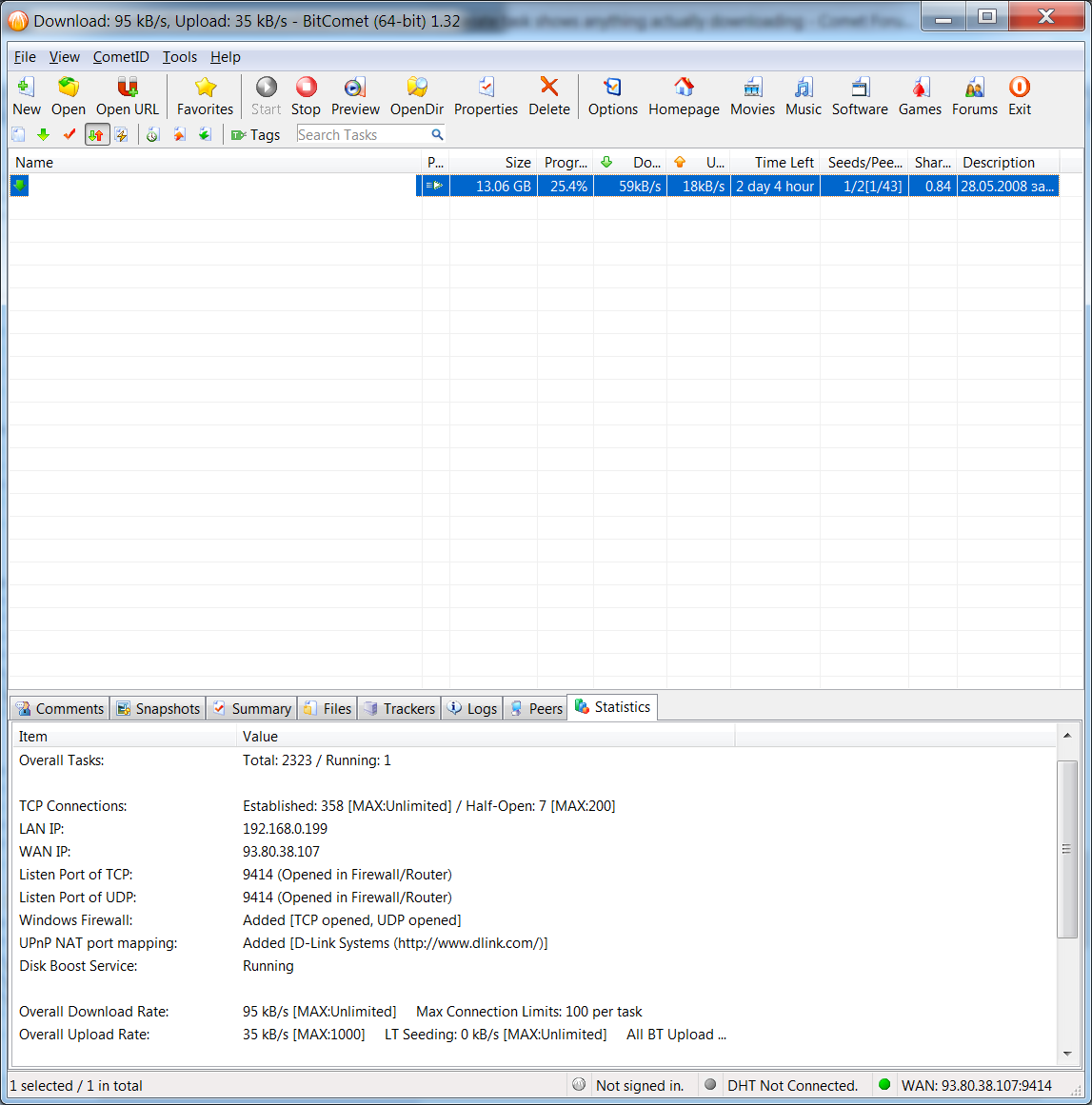Show all tasks filter icon
1092x1105 pixels.
point(19,134)
